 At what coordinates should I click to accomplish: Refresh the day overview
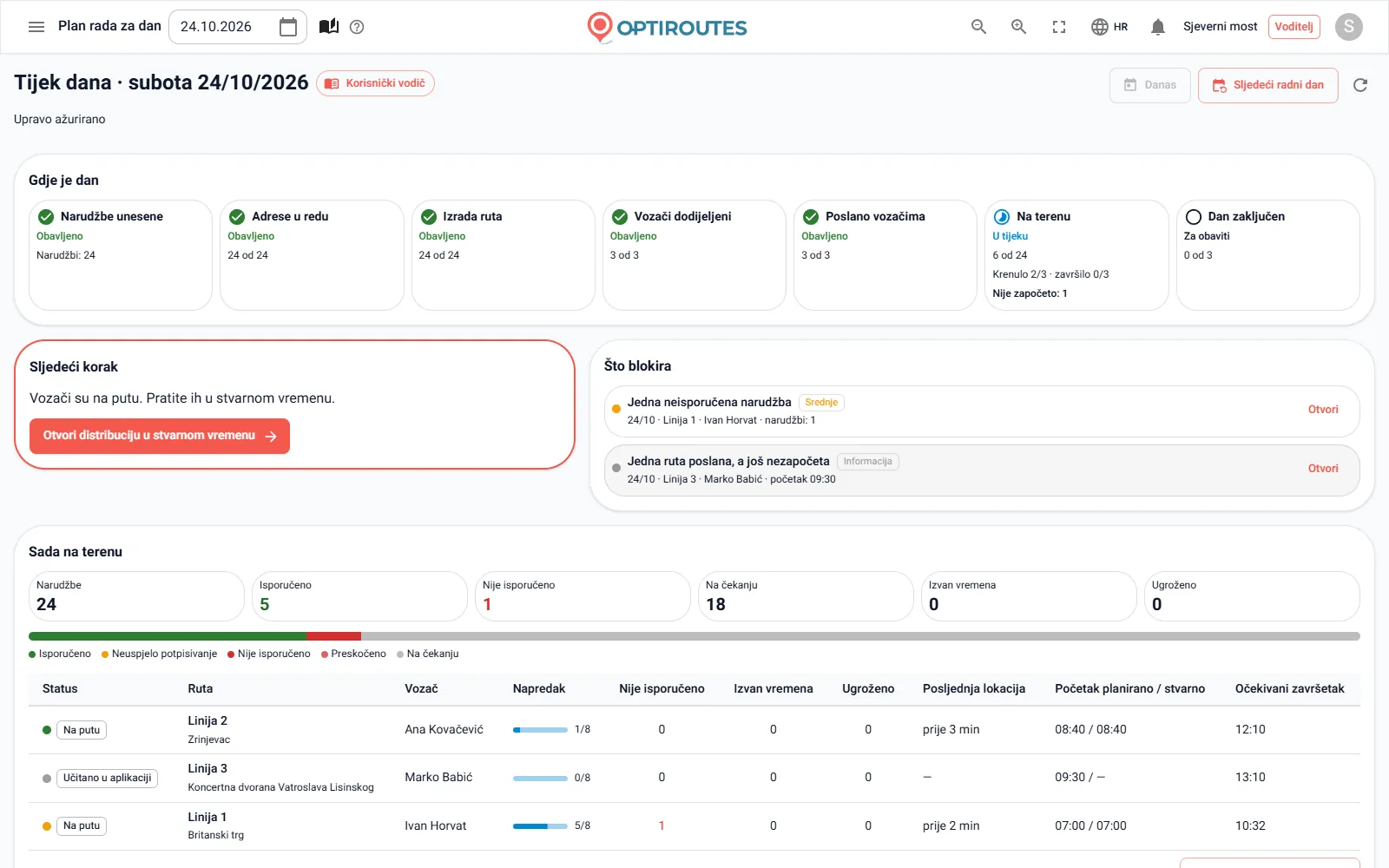pyautogui.click(x=1360, y=85)
